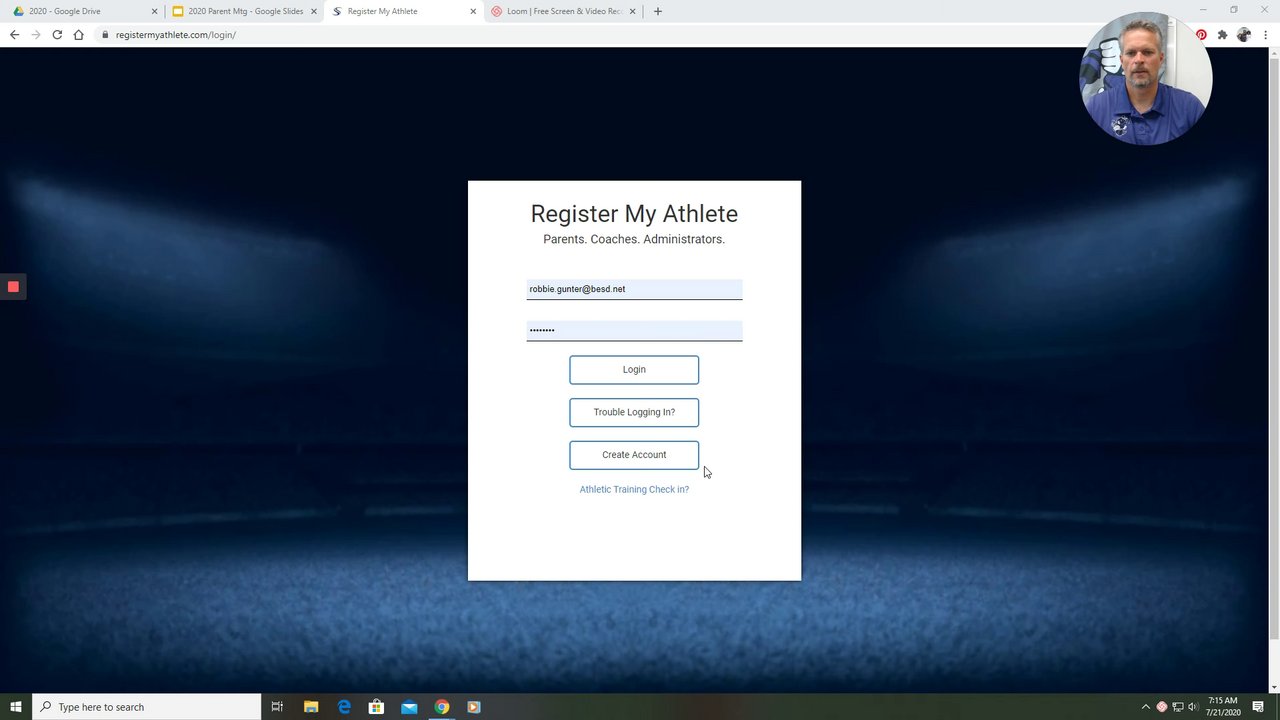Click the address bar URL
This screenshot has width=1280, height=720.
pos(176,34)
